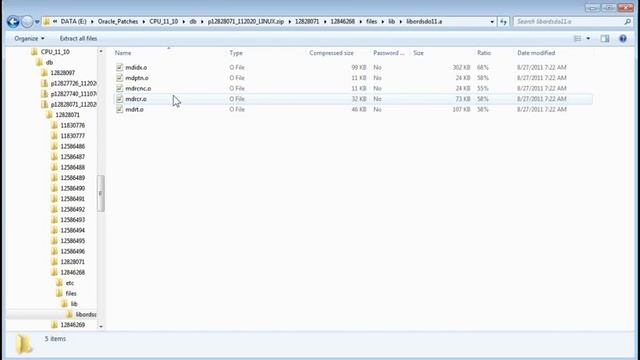Sort by the Type column header
The image size is (640, 360).
(236, 53)
